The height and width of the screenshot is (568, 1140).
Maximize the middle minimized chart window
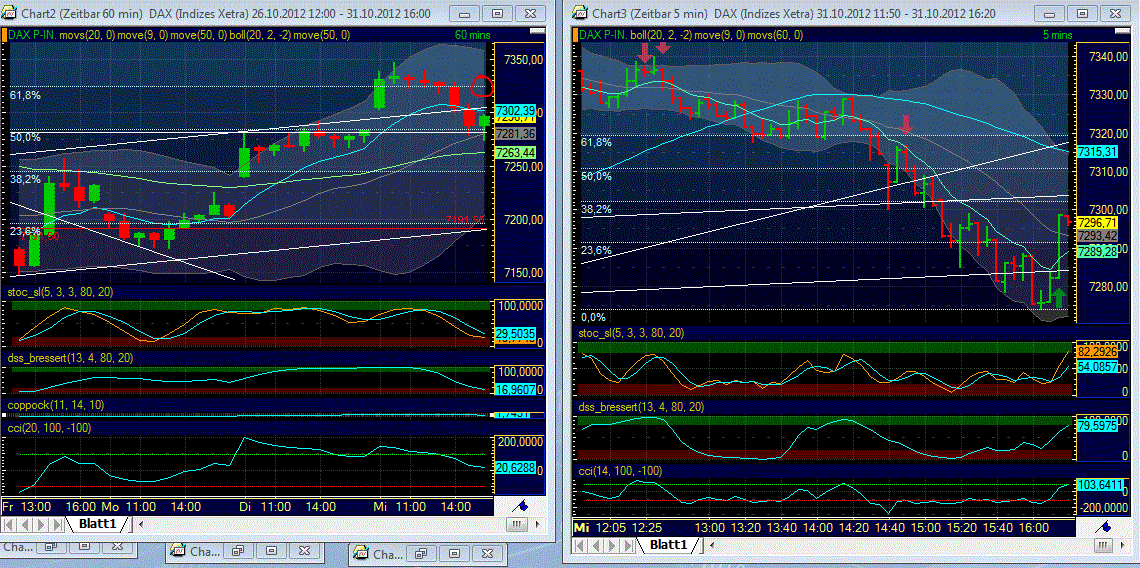pyautogui.click(x=271, y=551)
